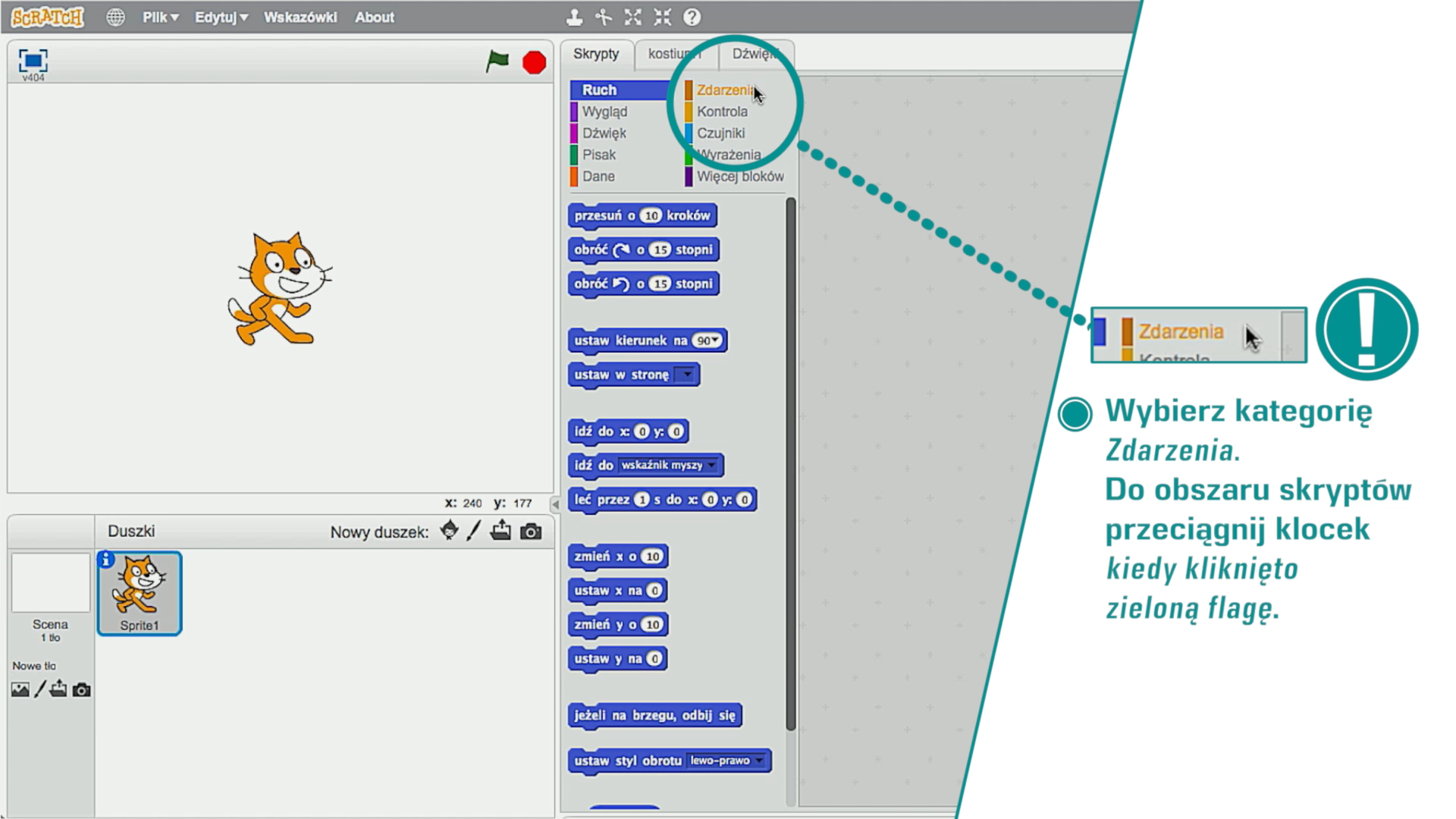Click seconds field in leć przez block
This screenshot has width=1456, height=819.
(642, 500)
